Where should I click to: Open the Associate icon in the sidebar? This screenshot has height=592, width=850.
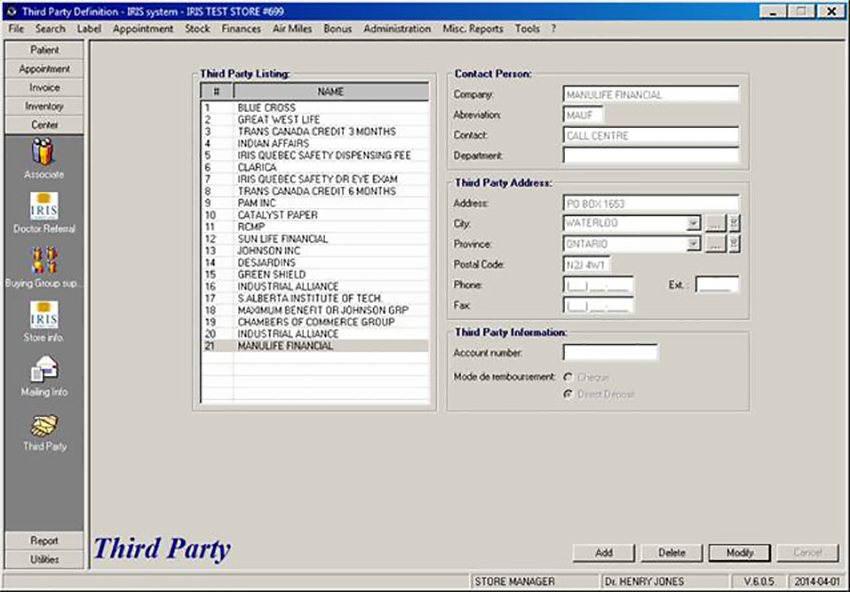tap(43, 152)
